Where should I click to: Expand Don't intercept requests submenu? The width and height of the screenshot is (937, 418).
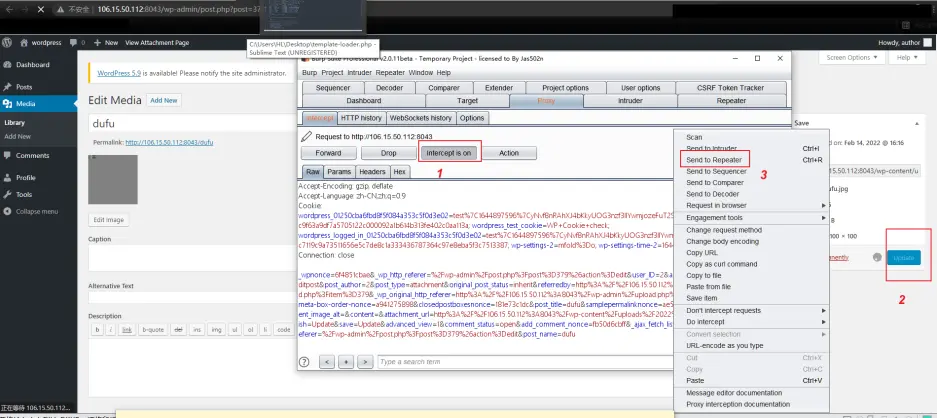tap(752, 310)
